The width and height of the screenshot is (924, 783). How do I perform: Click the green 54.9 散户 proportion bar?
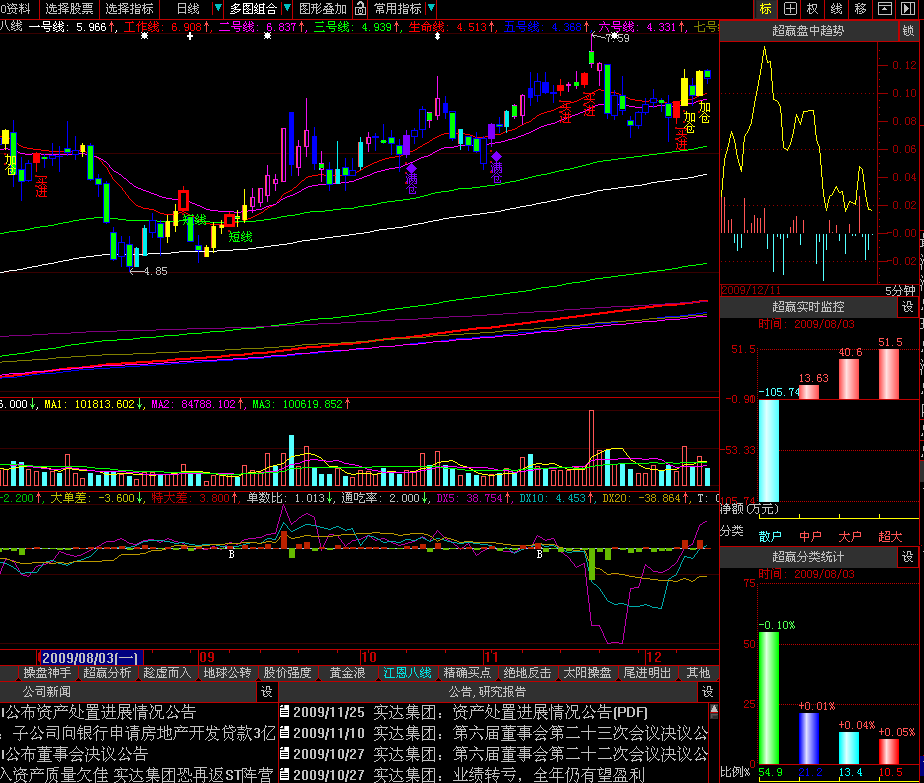point(769,698)
